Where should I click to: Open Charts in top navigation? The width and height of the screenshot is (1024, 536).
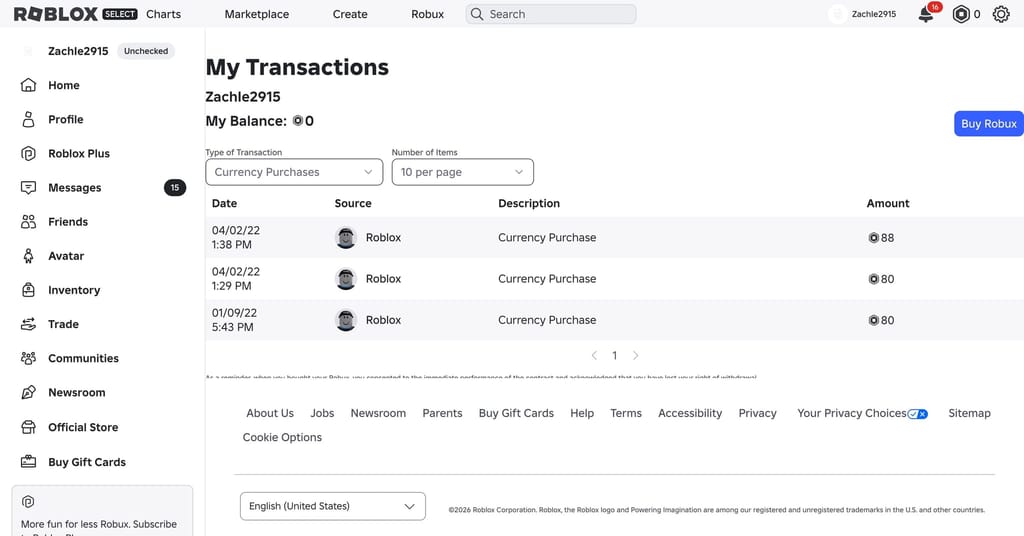[163, 14]
